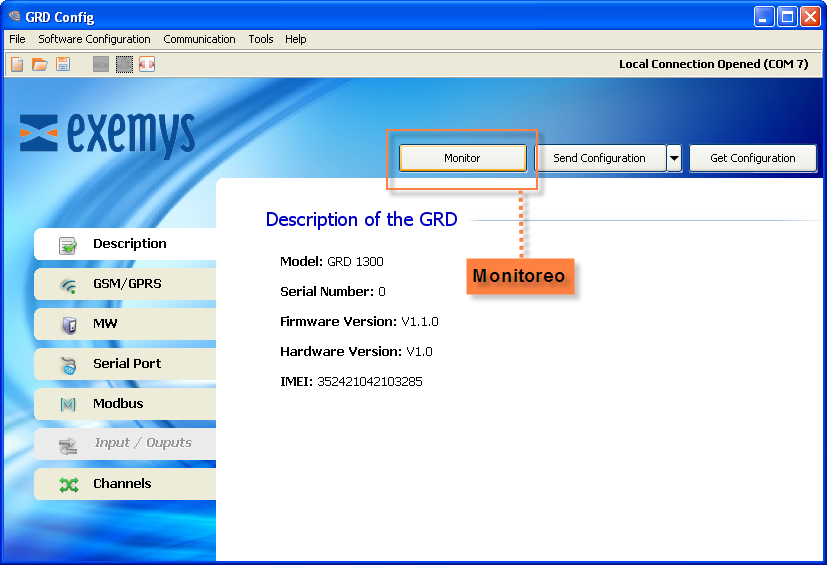Click the red connection toolbar icon
Screen dimensions: 827x565
pos(147,64)
